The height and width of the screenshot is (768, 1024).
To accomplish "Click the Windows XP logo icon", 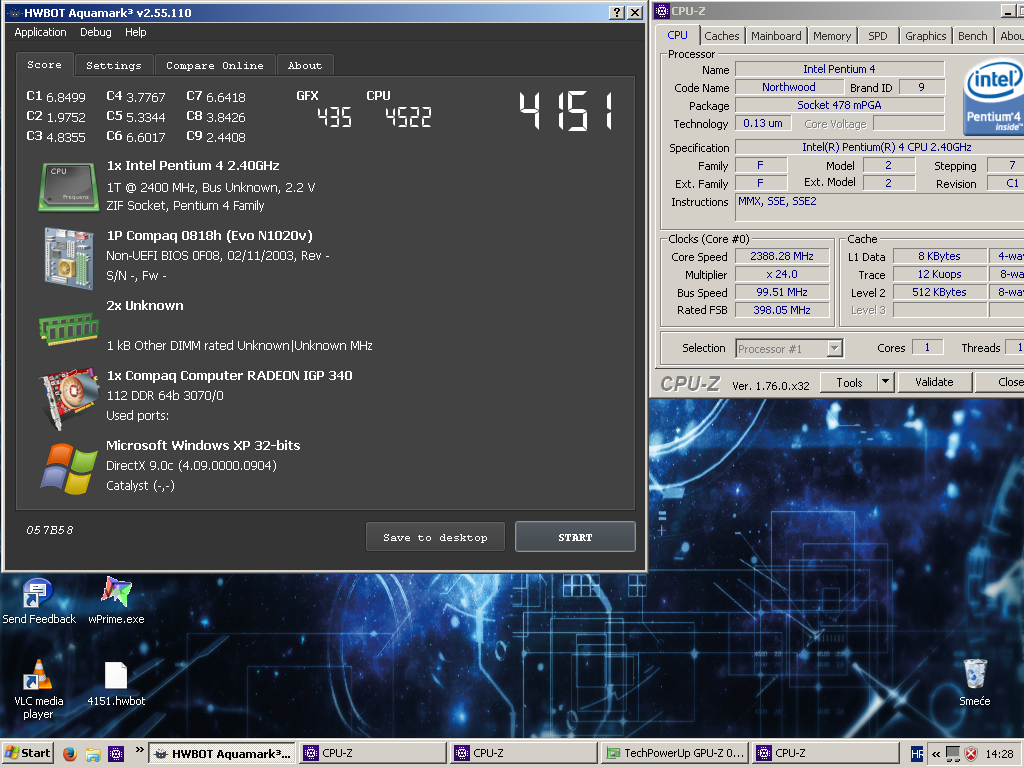I will (69, 469).
